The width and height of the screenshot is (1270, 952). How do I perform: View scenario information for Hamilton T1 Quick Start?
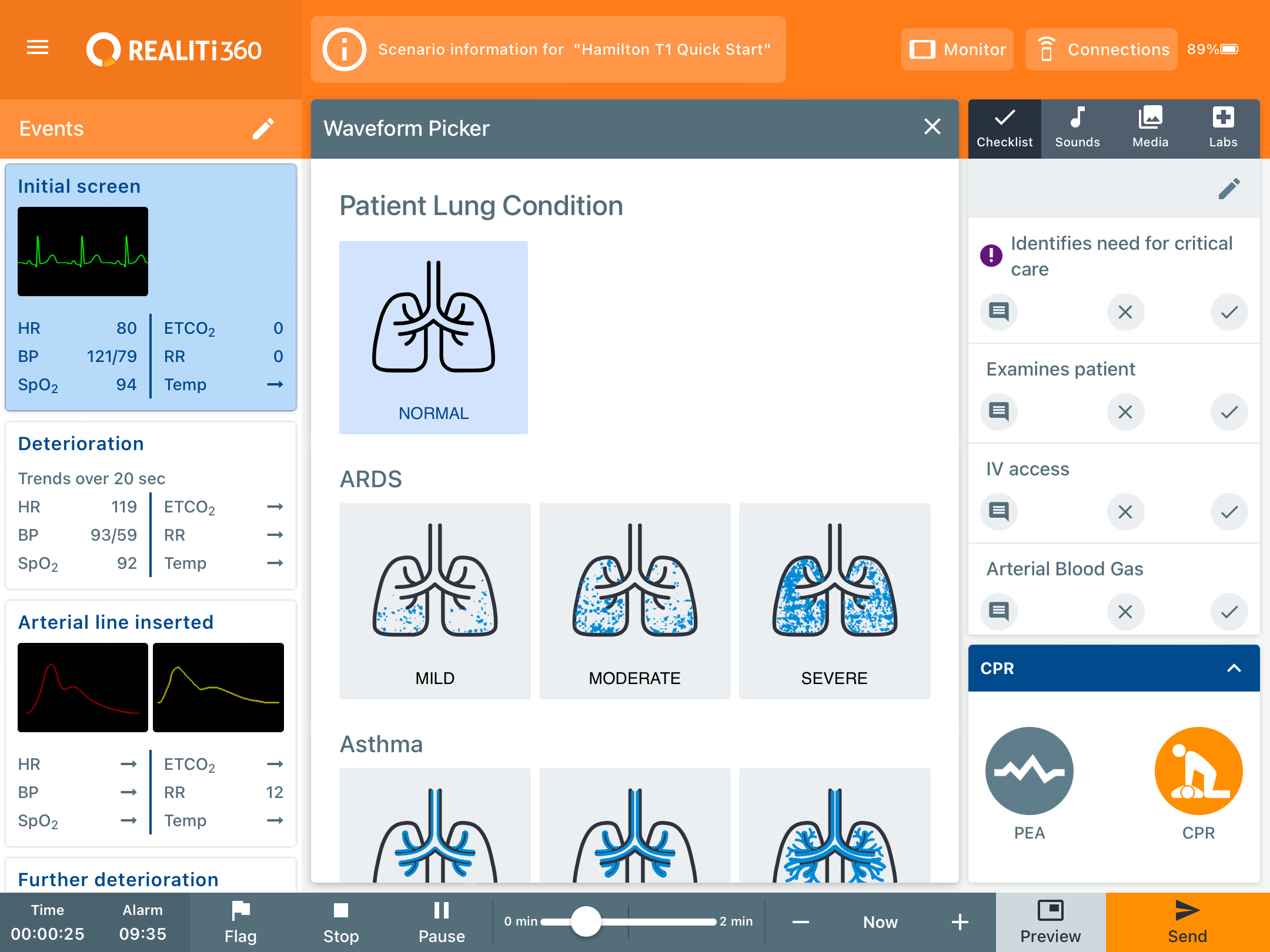tap(547, 49)
